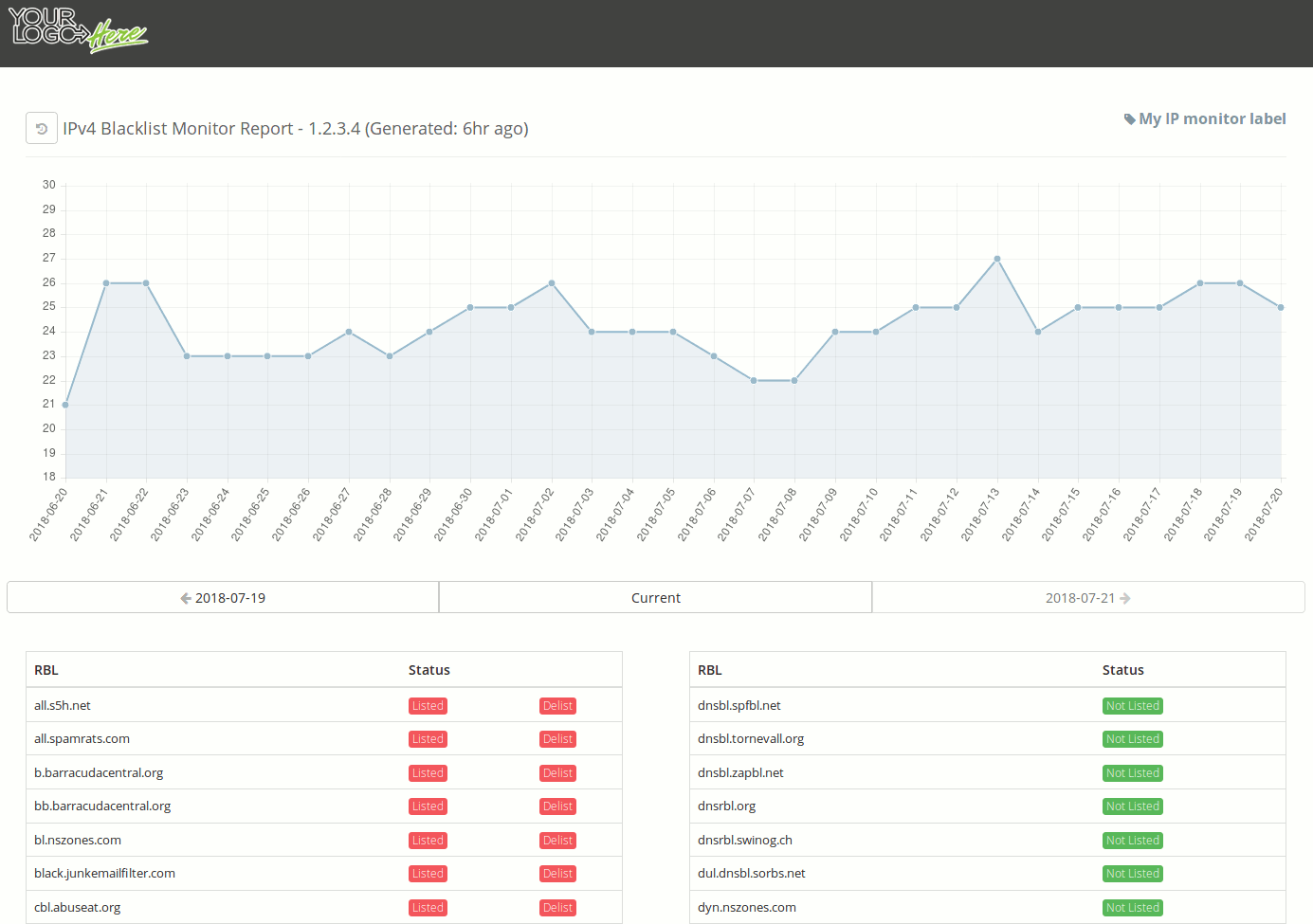Click the Delist button for cbl.abuseat.org

pos(557,907)
